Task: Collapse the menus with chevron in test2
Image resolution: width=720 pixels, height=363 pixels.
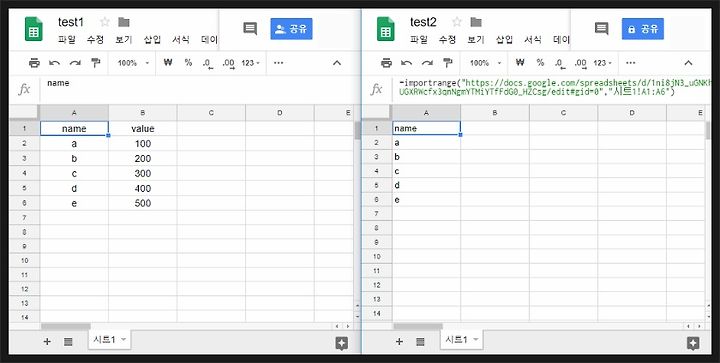Action: pos(688,63)
